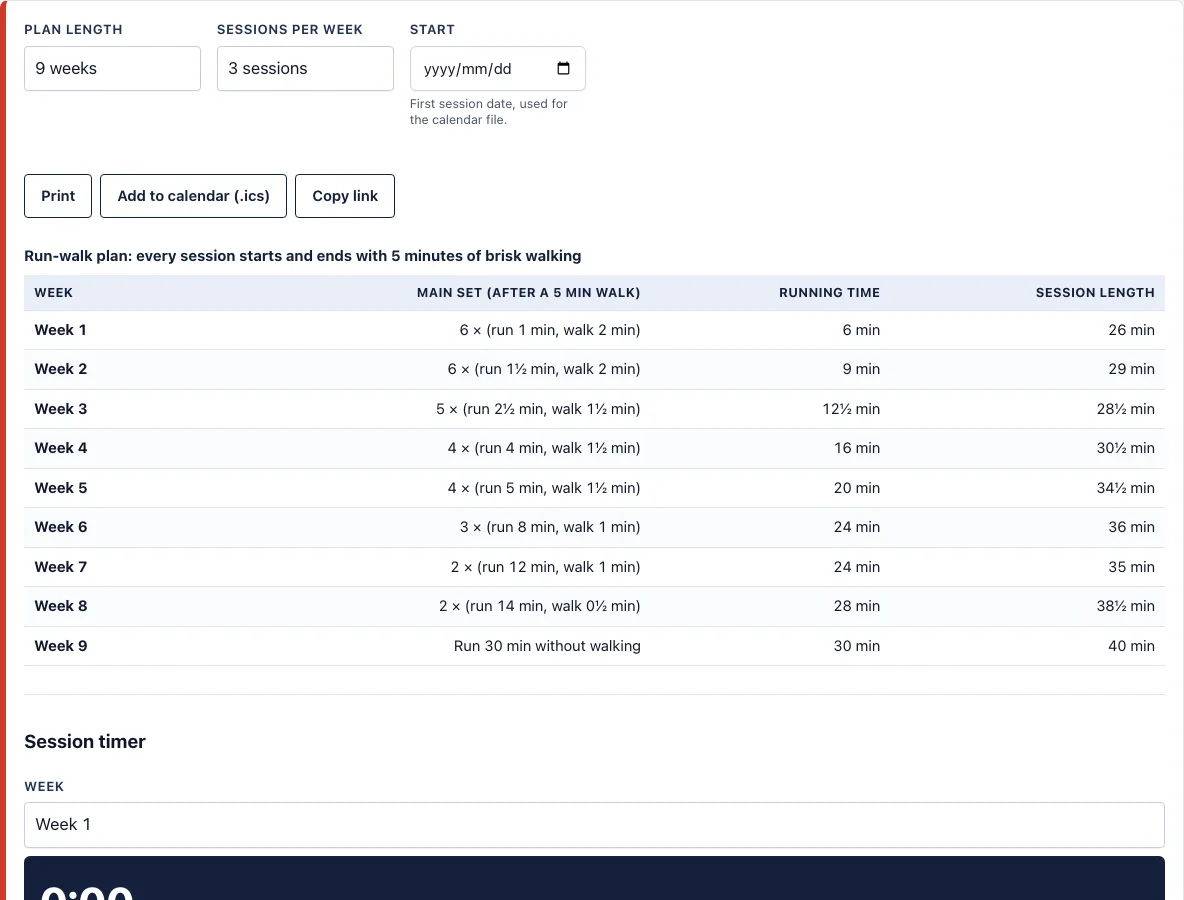
Task: Click the '28 min' running time cell
Action: 857,606
